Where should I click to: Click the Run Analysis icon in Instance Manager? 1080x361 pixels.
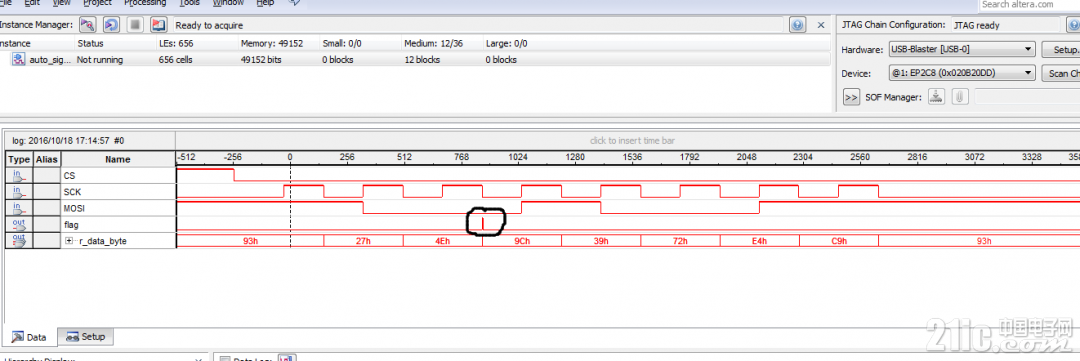pos(87,25)
